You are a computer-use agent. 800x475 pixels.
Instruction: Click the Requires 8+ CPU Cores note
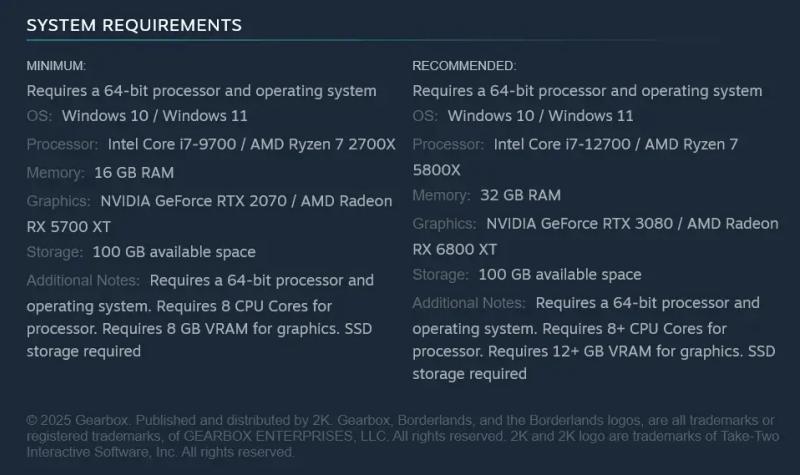click(634, 329)
